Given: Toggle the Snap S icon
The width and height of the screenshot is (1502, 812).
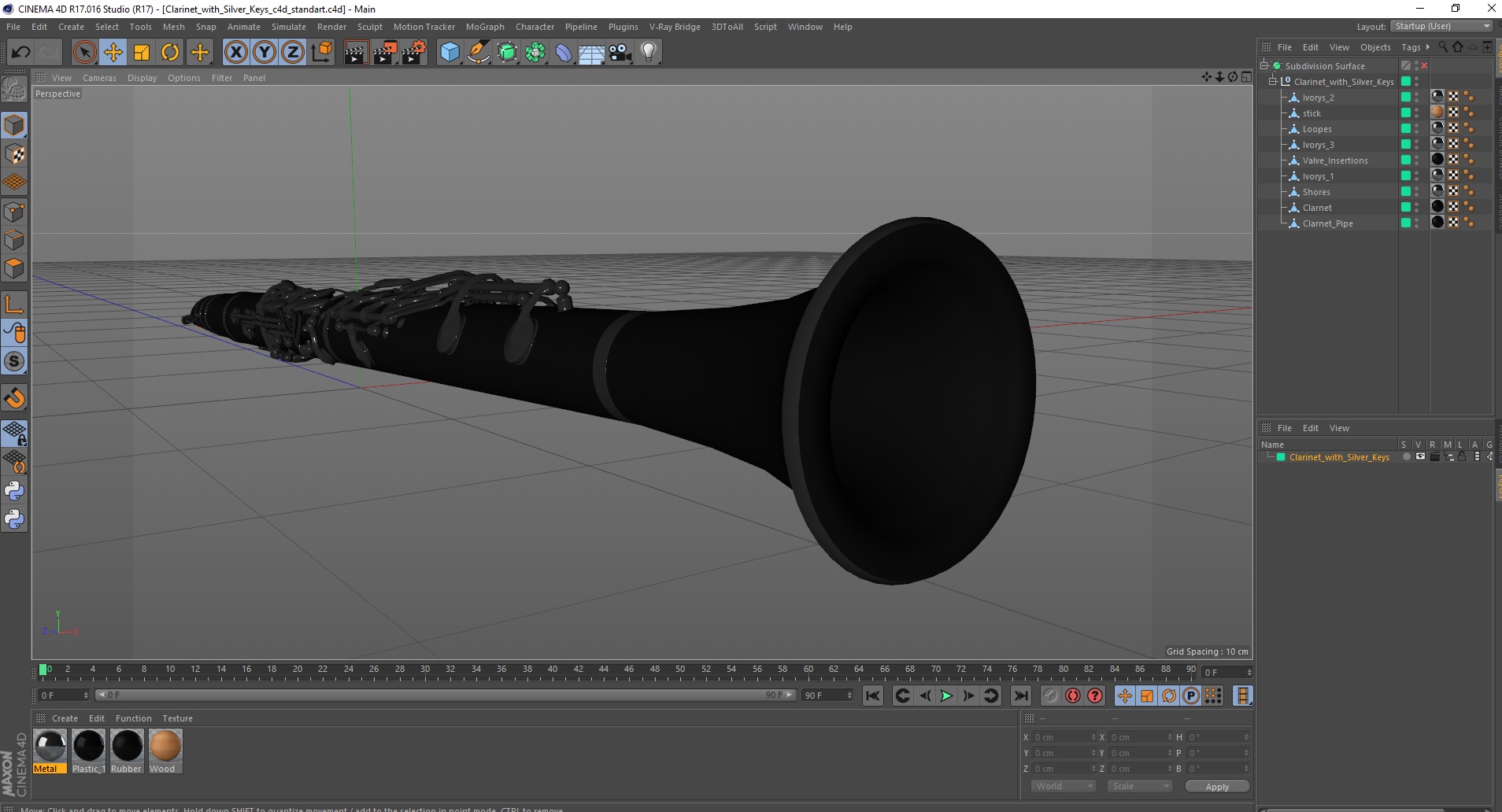Looking at the screenshot, I should [14, 362].
